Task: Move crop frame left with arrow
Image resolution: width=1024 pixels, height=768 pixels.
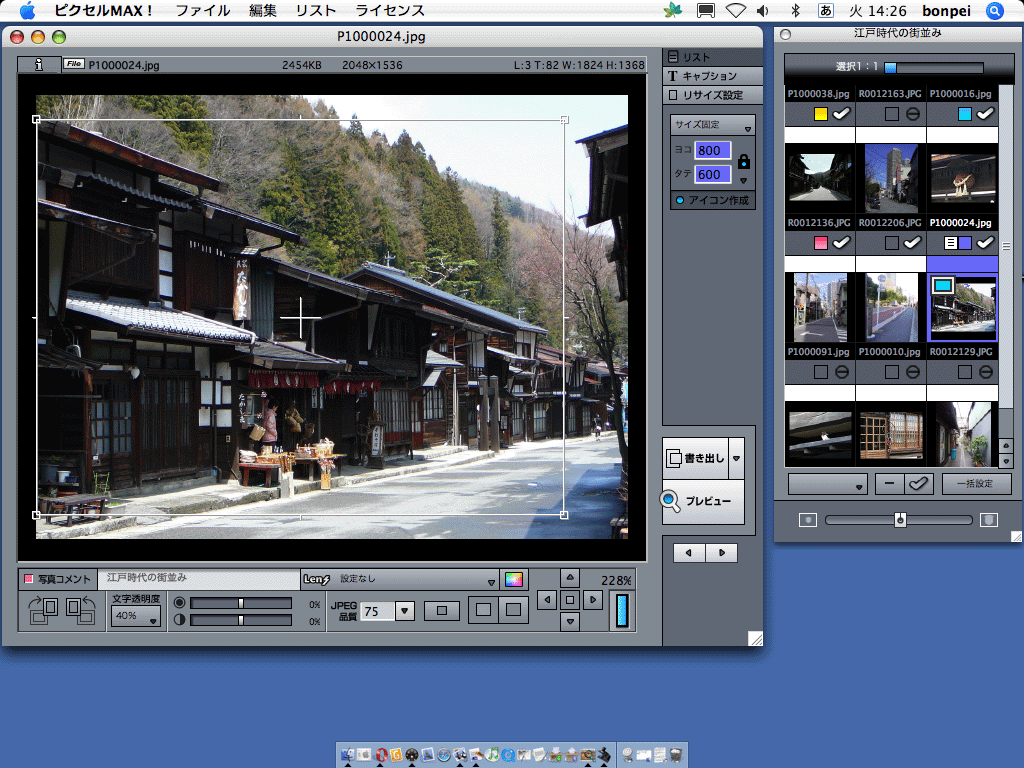Action: [x=547, y=600]
